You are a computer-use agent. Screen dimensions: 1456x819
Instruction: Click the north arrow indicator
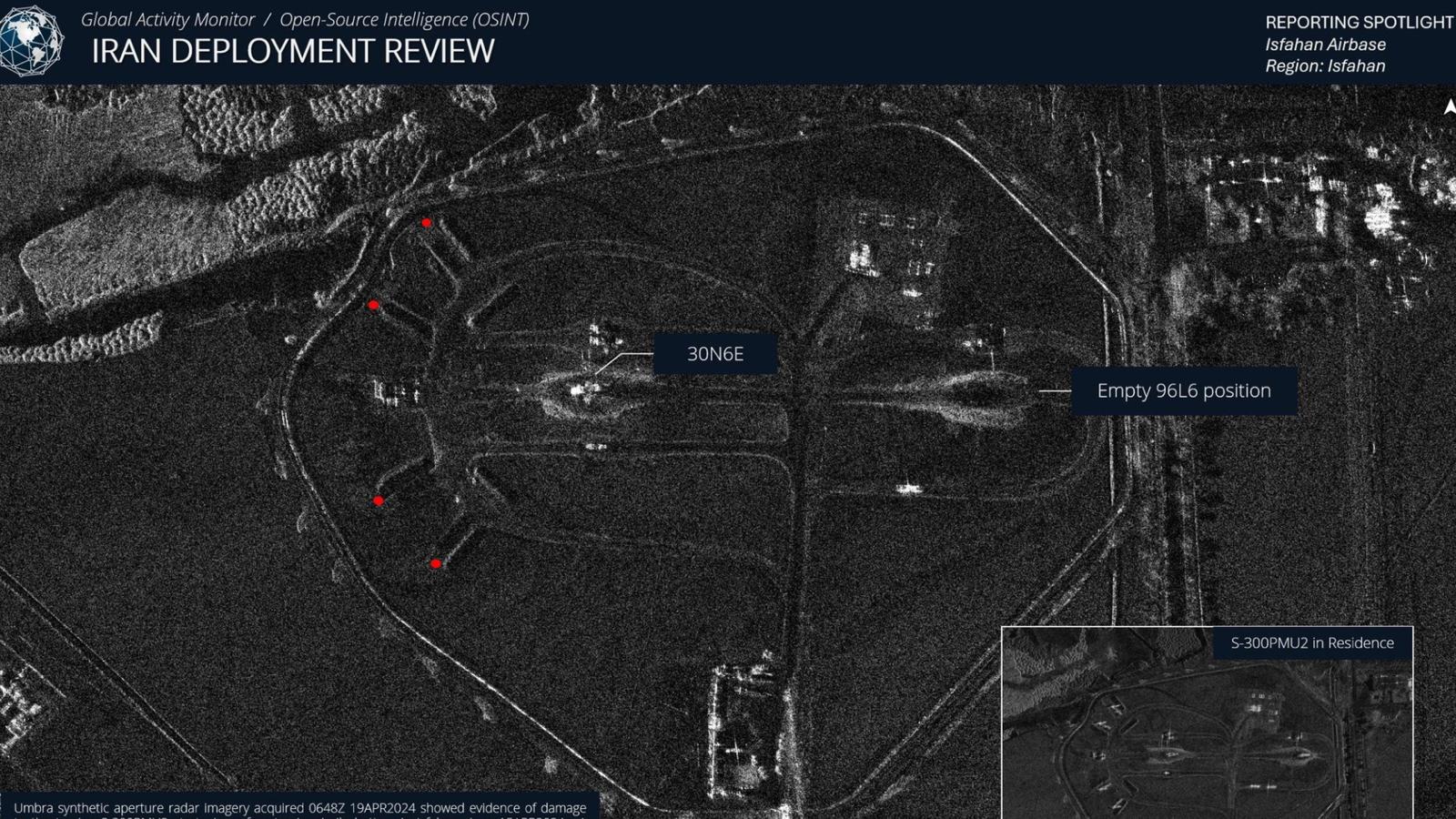point(1449,107)
